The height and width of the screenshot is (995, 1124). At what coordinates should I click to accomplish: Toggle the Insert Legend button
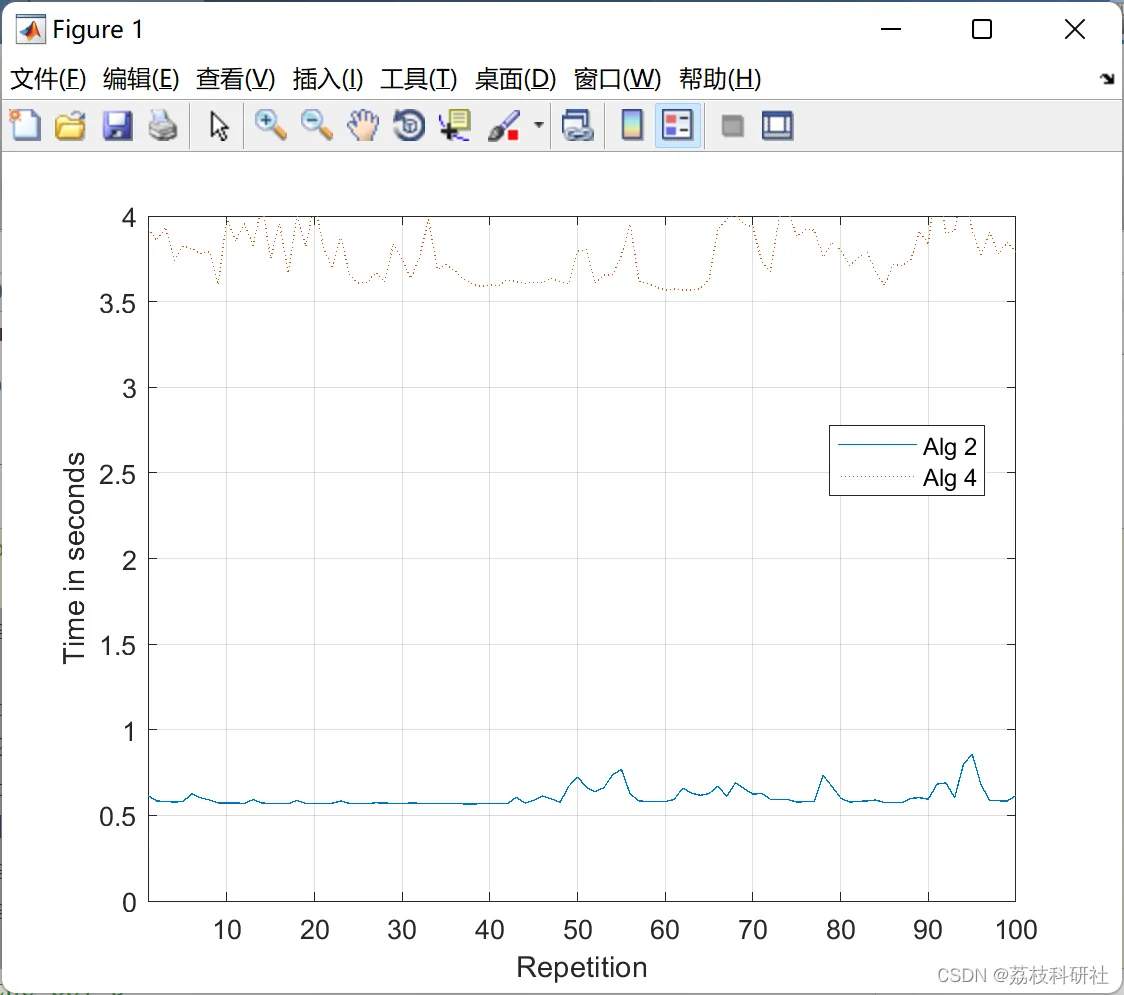677,126
